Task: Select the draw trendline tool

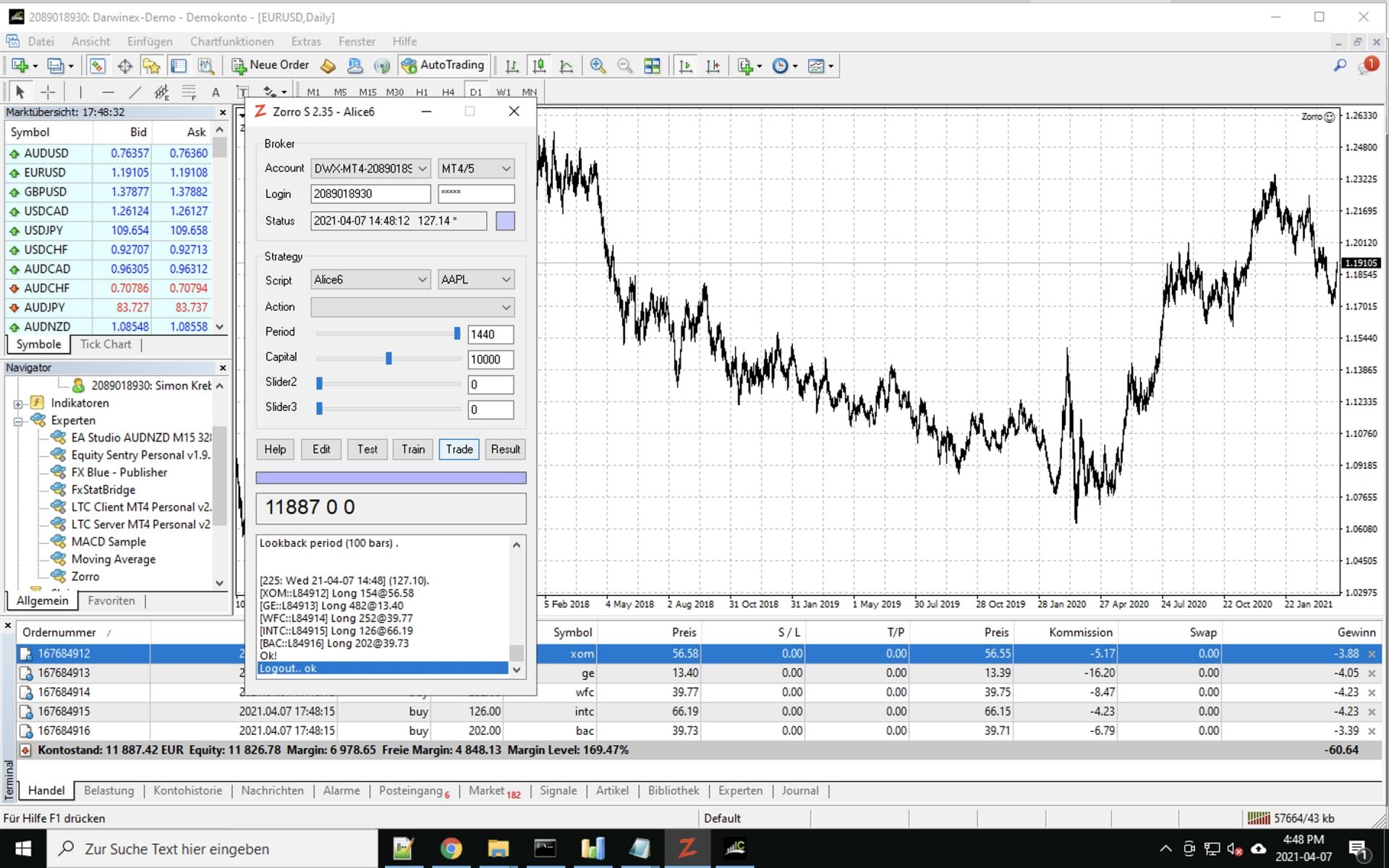Action: (135, 92)
